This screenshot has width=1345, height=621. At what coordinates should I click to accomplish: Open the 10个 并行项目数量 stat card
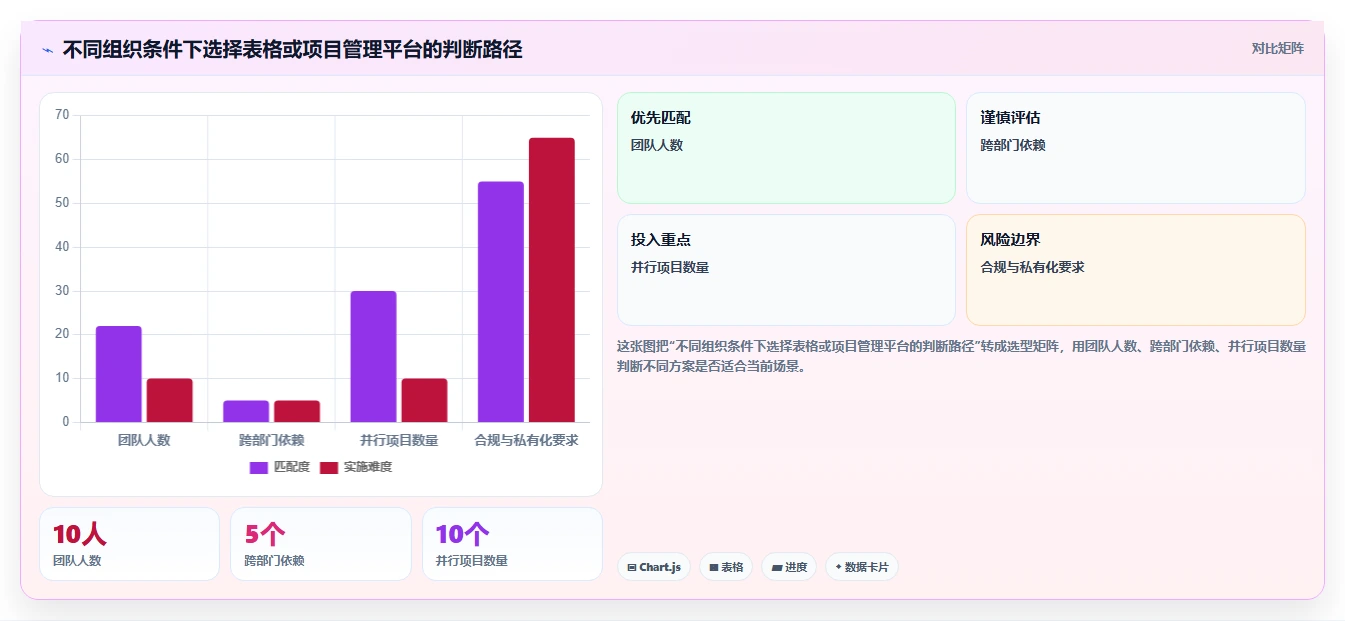512,544
